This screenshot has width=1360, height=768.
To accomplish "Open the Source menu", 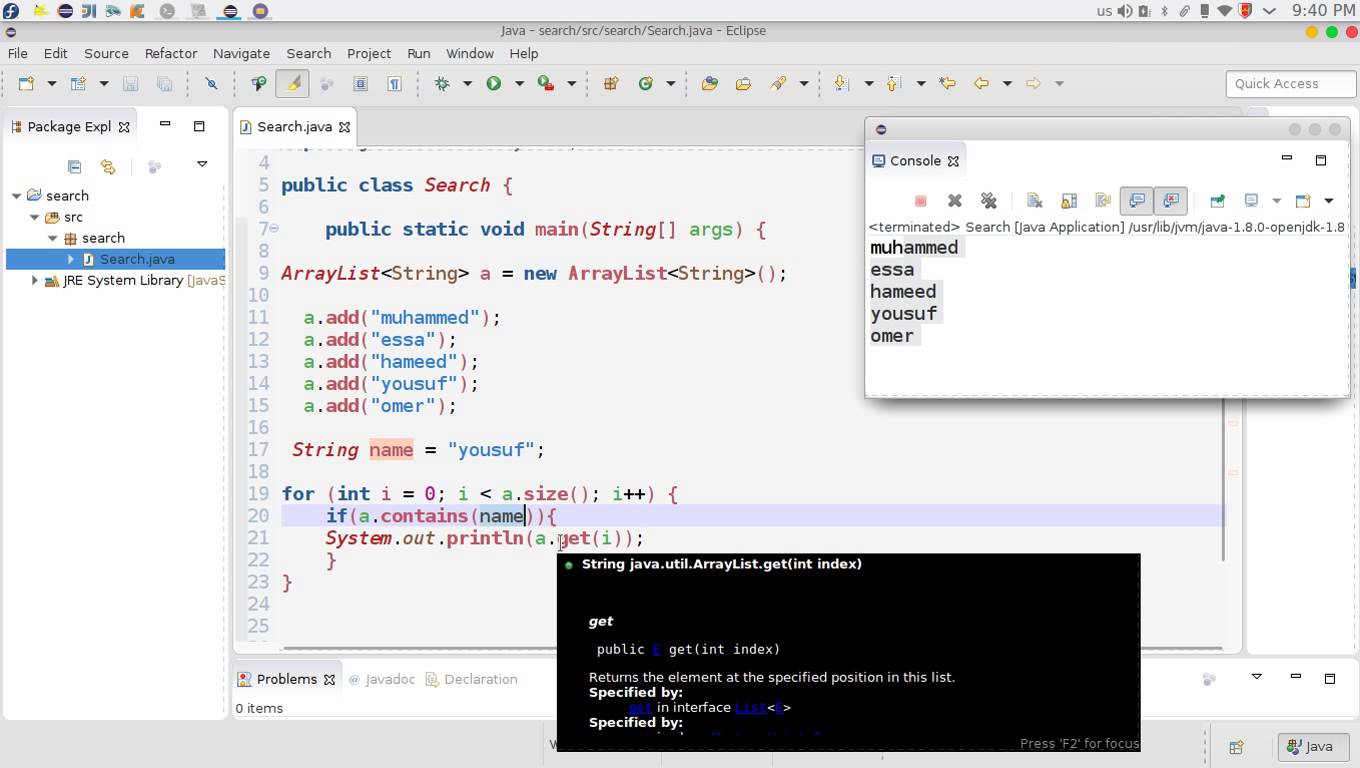I will tap(106, 53).
